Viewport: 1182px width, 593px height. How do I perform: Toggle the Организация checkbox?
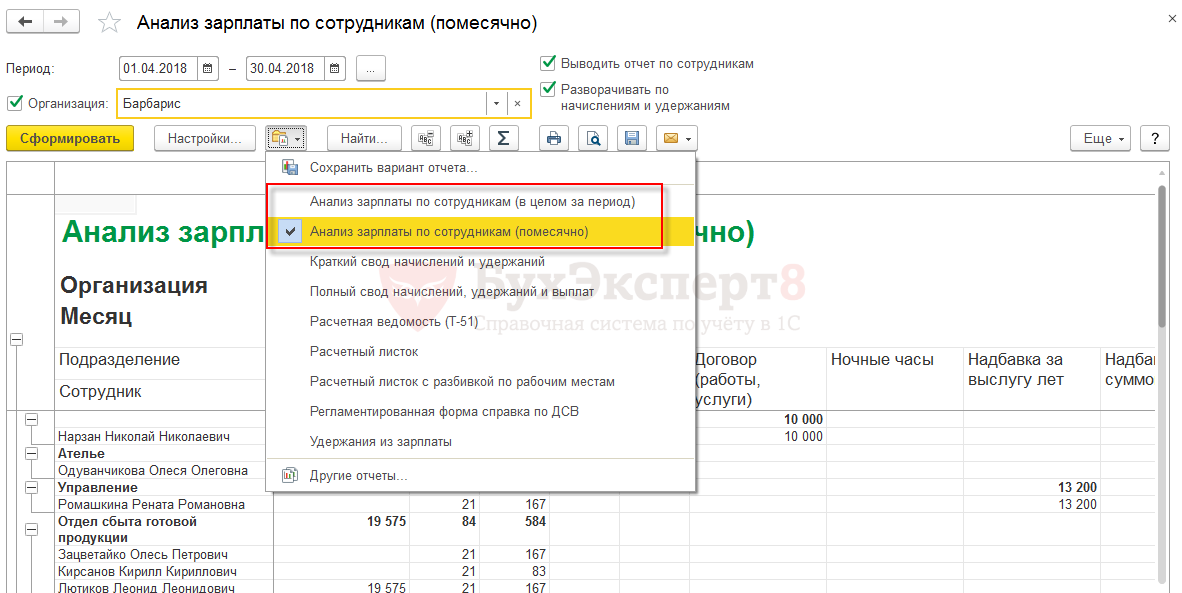coord(14,102)
